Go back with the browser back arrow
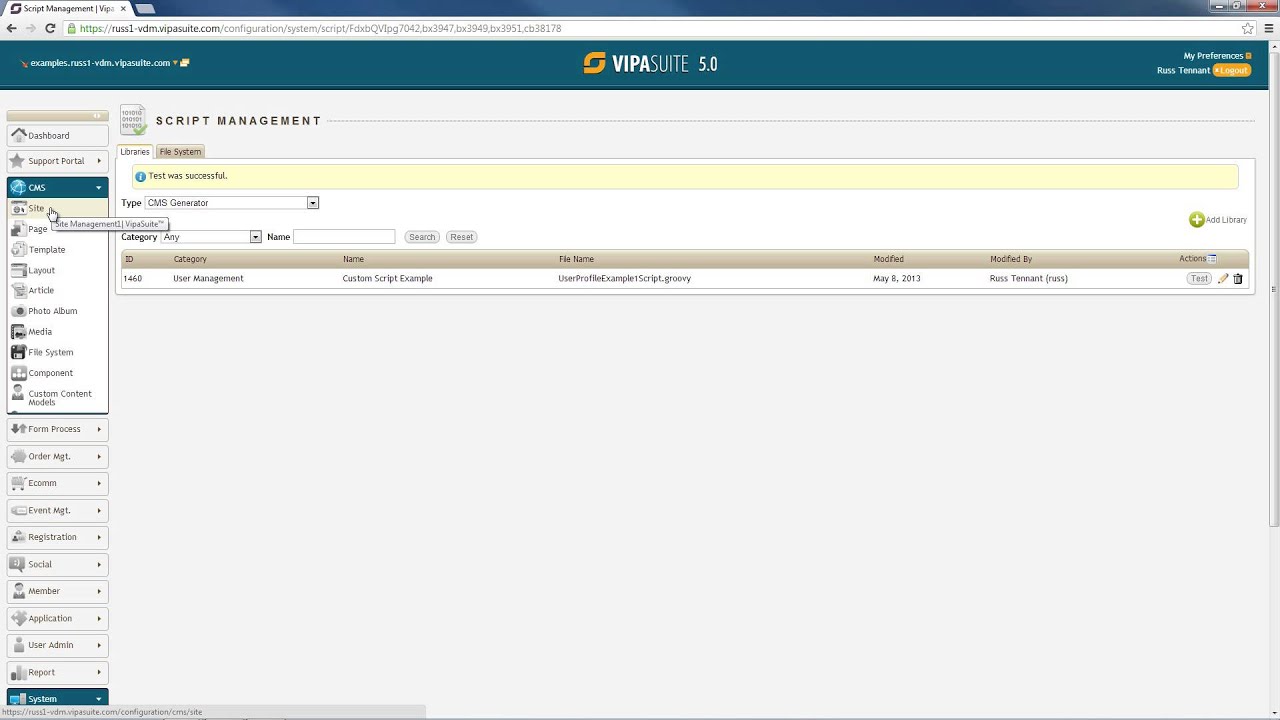The image size is (1280, 720). click(12, 28)
